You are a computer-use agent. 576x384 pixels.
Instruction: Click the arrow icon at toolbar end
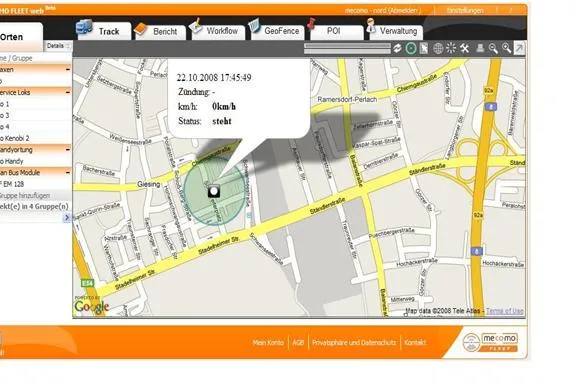(519, 48)
